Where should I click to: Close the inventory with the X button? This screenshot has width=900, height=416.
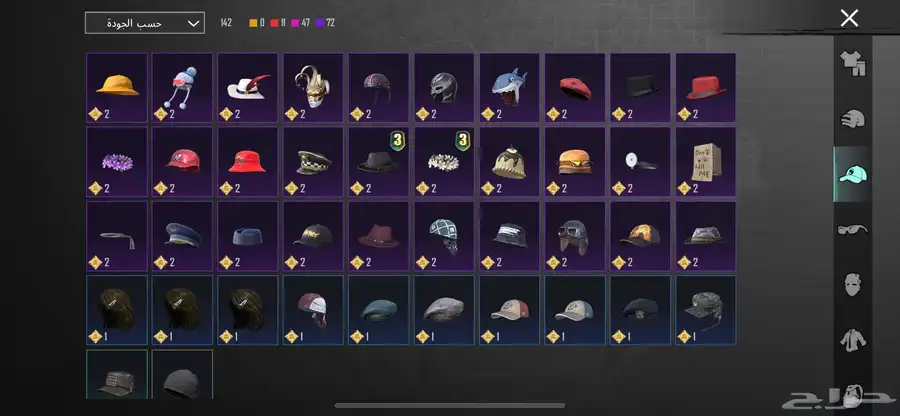click(x=849, y=18)
